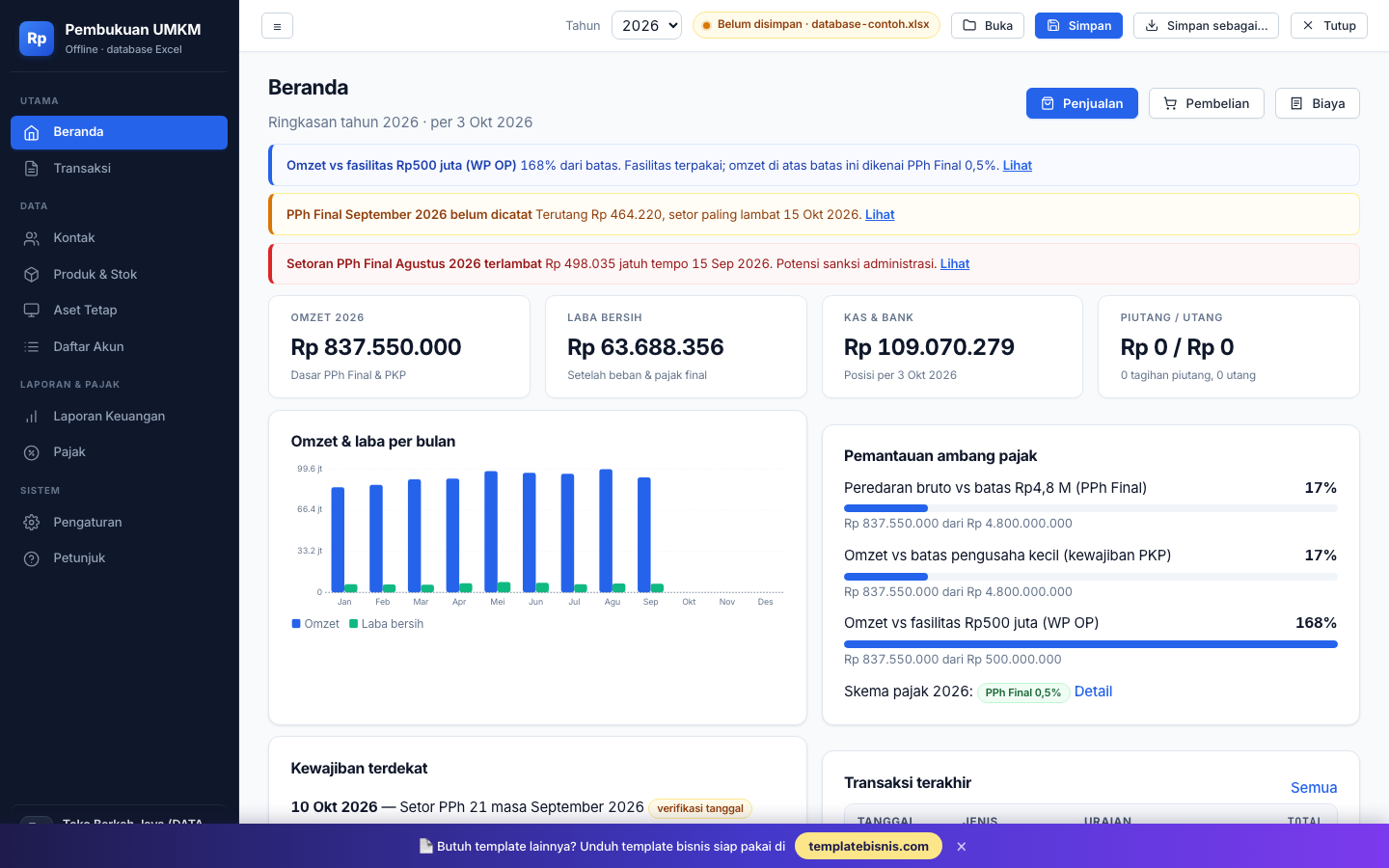Viewport: 1389px width, 868px height.
Task: Open Lihat link in Omzet vs fasilitas alert
Action: [x=1018, y=166]
